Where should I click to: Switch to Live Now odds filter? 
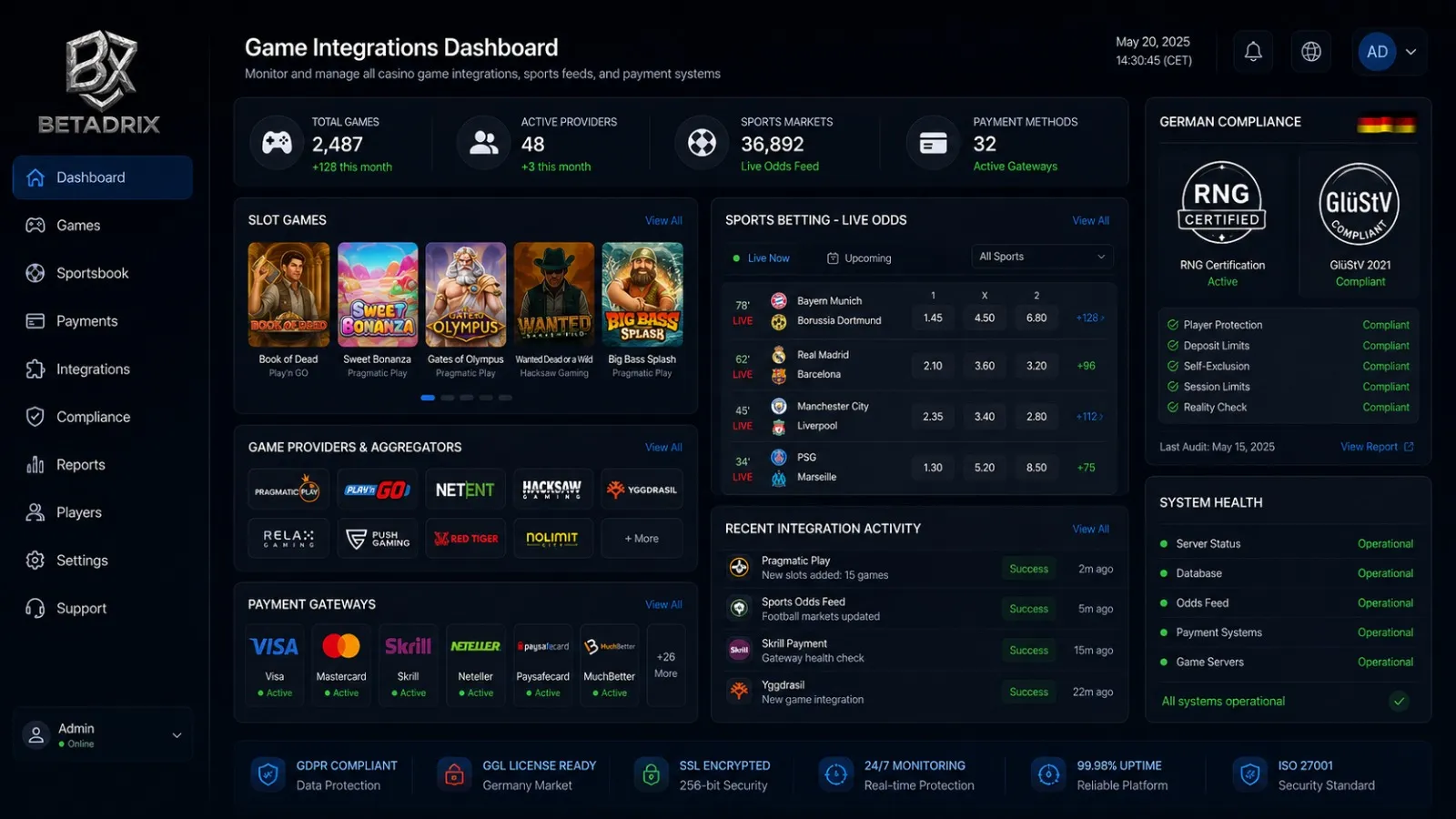pos(762,258)
